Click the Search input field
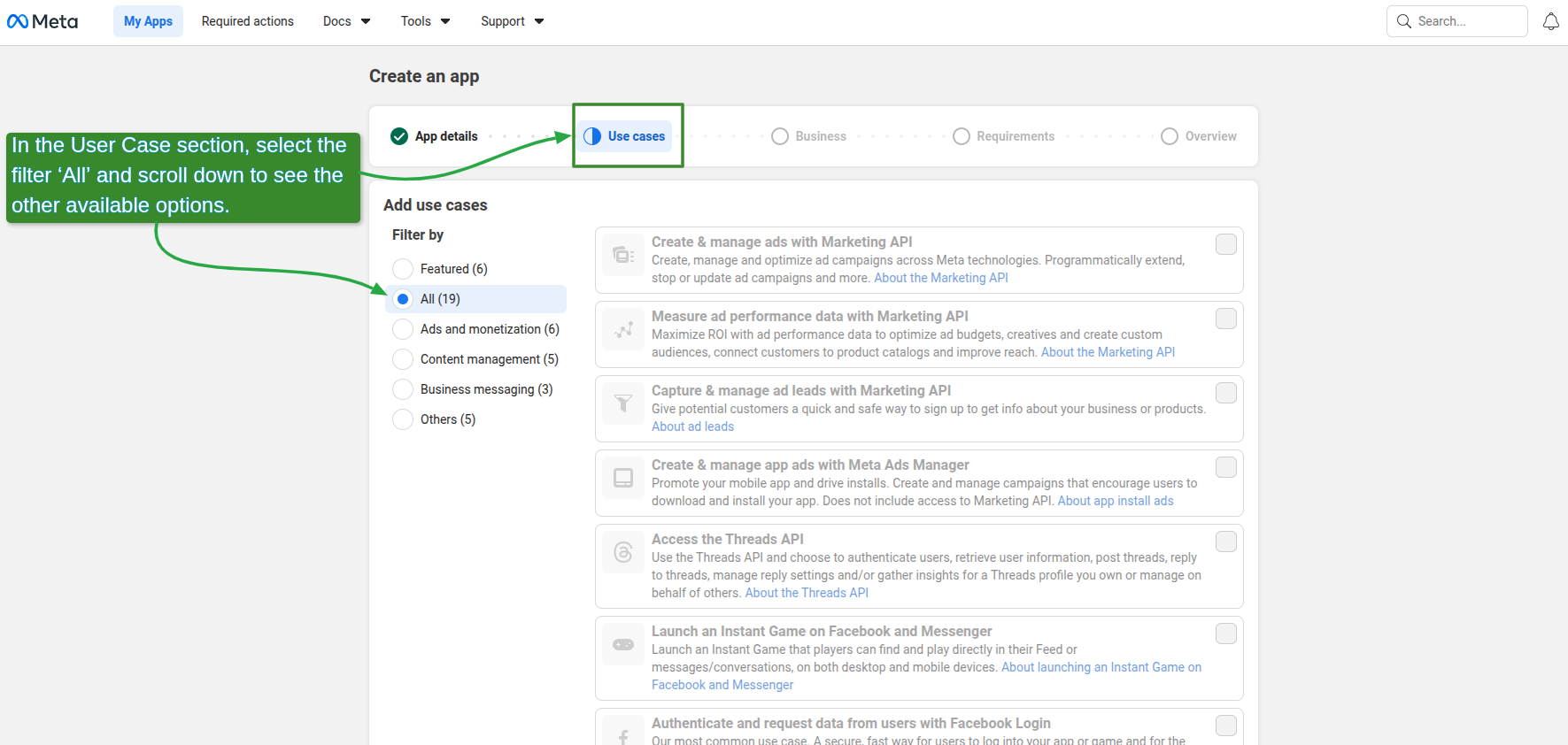The image size is (1568, 745). [x=1467, y=21]
